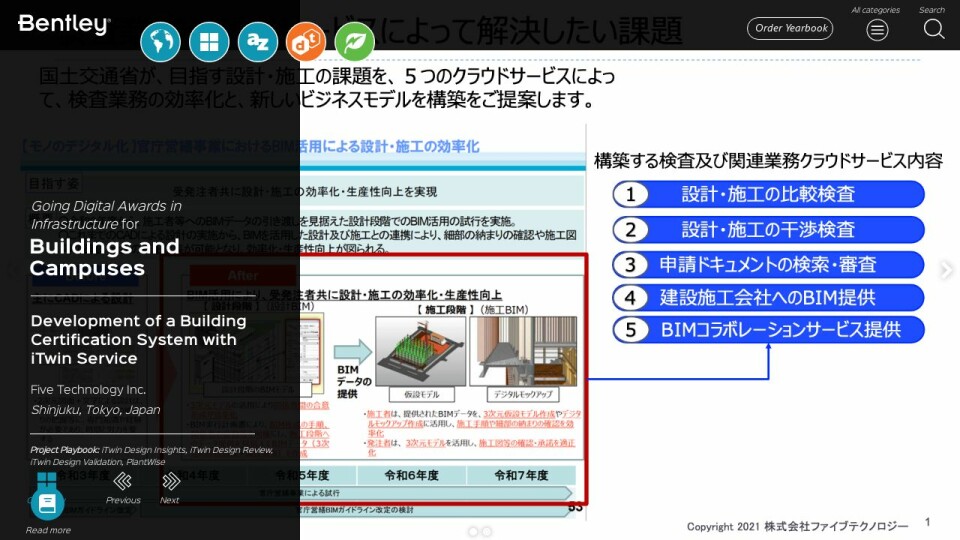
Task: Click the Buildings and Campuses heading
Action: [x=104, y=257]
